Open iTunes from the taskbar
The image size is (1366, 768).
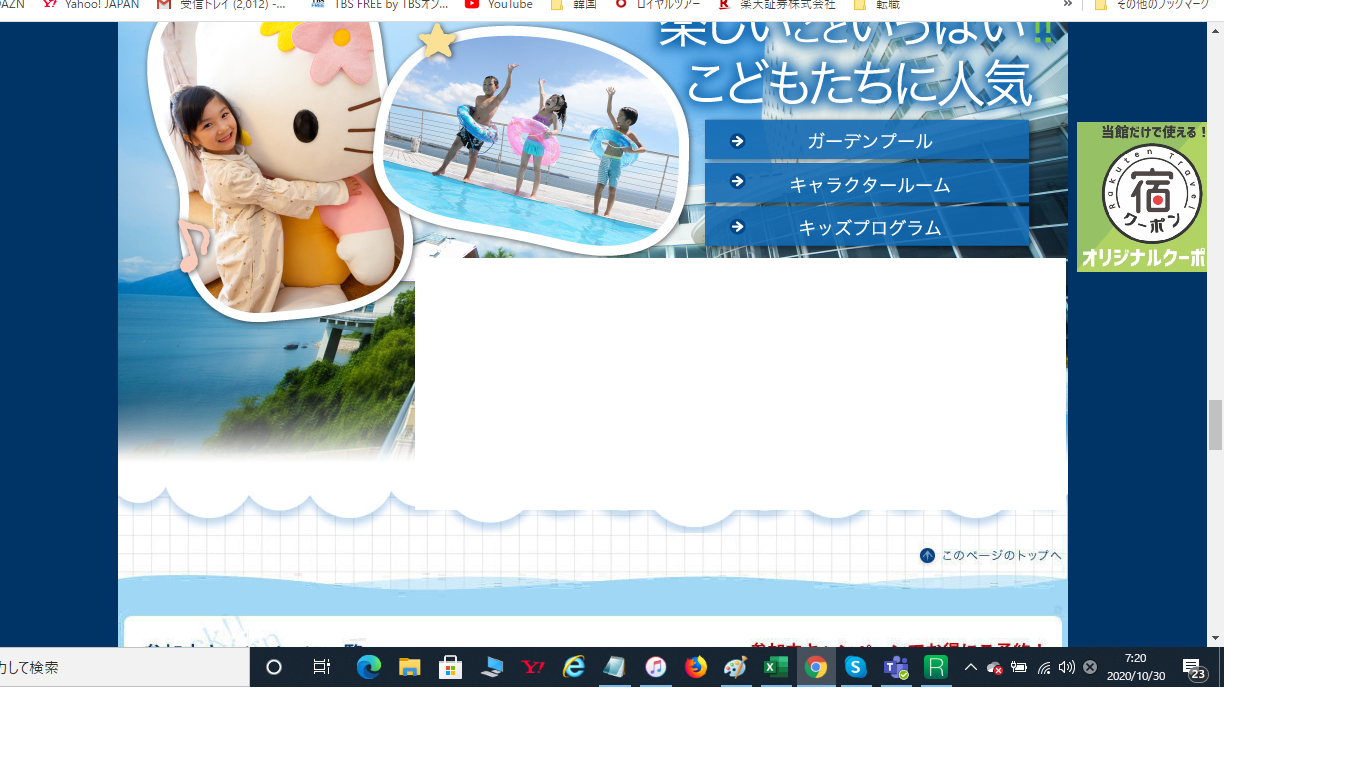tap(656, 667)
